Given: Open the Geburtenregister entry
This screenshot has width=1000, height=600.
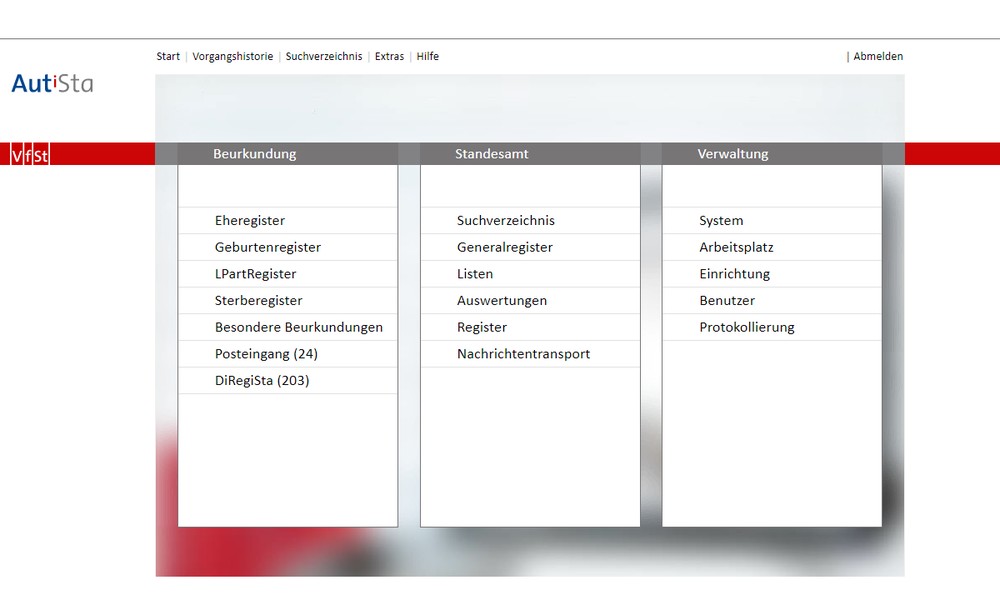Looking at the screenshot, I should [268, 247].
